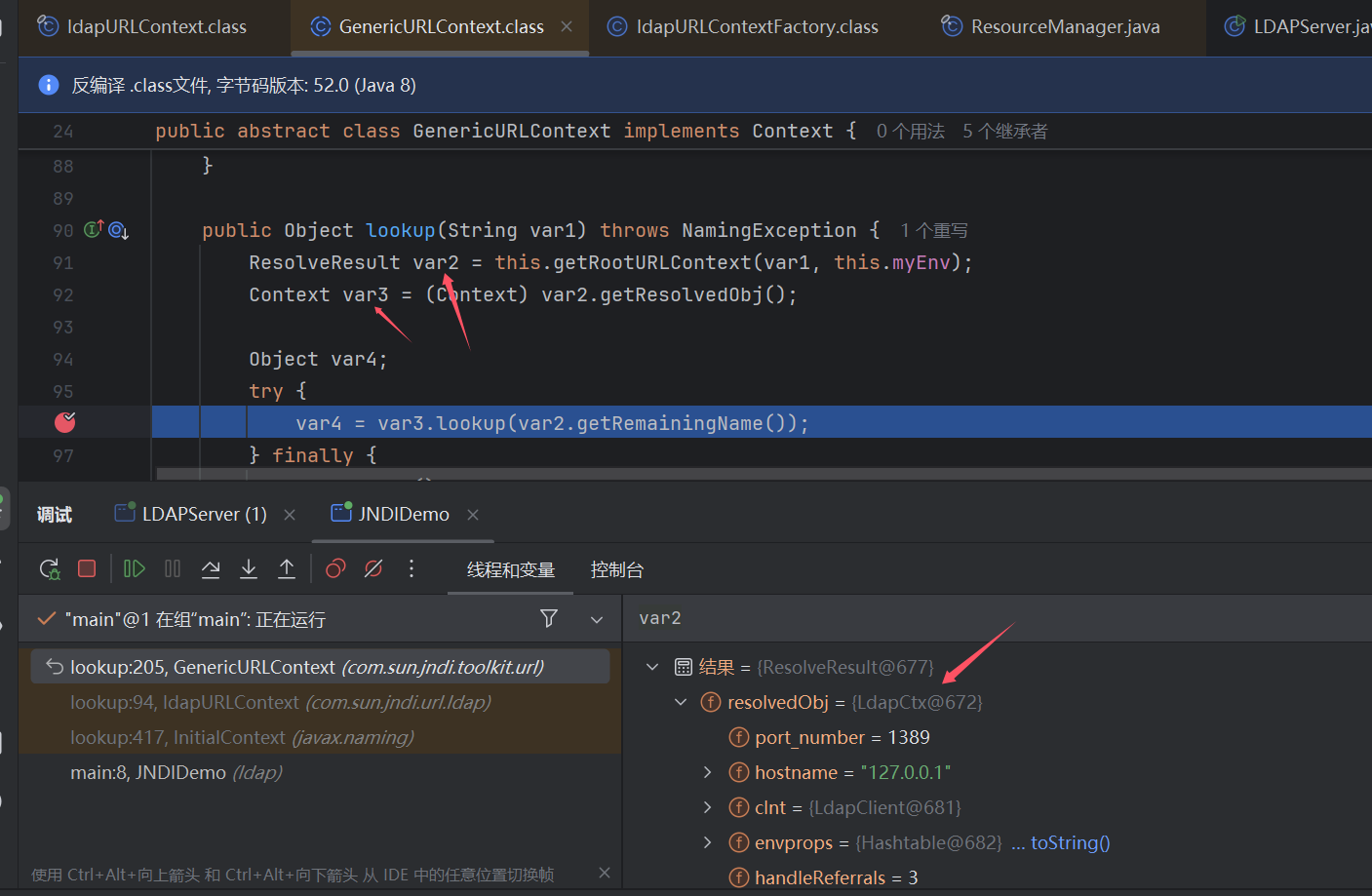The width and height of the screenshot is (1372, 896).
Task: Show usages via '0 个用法' hint
Action: [x=911, y=131]
